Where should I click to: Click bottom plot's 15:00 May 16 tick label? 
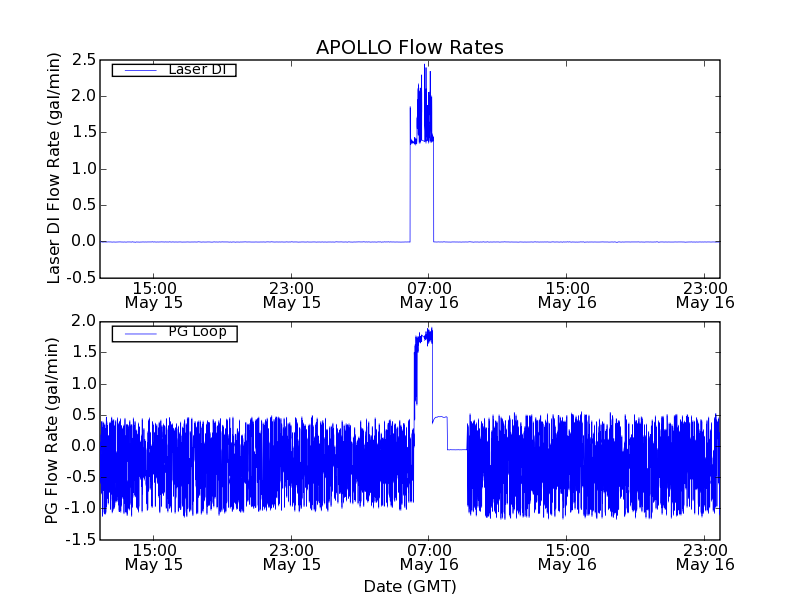point(567,556)
